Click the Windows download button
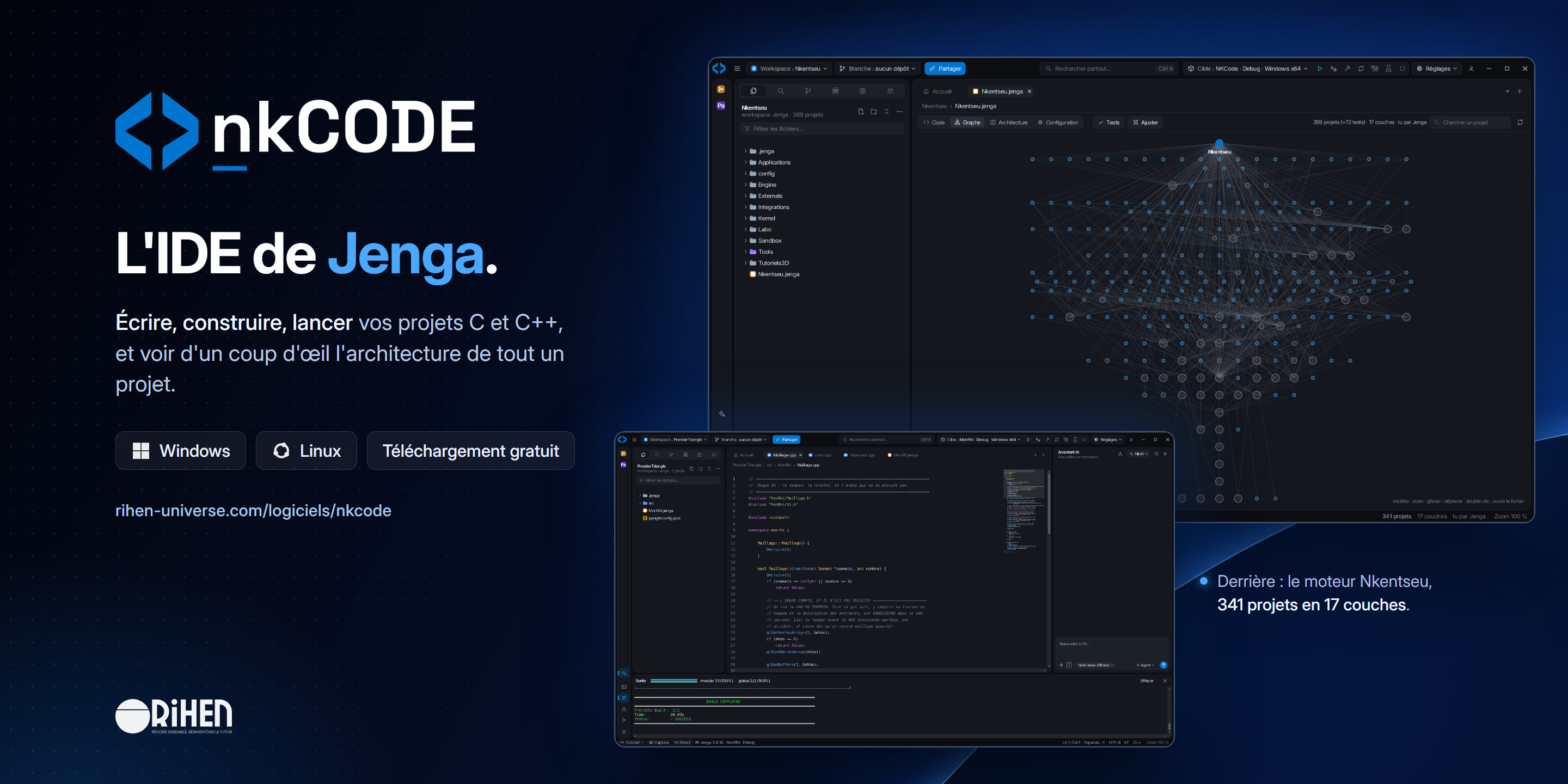This screenshot has height=784, width=1568. click(x=181, y=450)
